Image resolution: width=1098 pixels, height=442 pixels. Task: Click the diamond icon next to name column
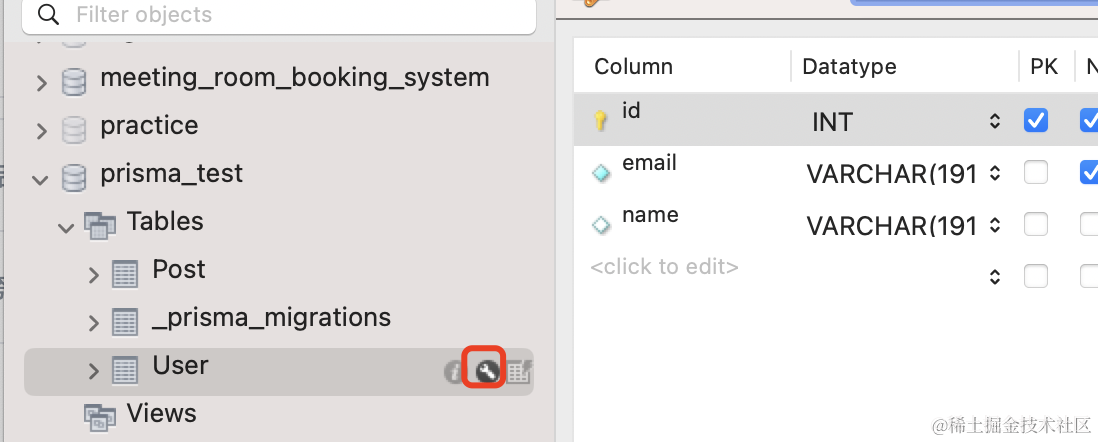(x=601, y=225)
